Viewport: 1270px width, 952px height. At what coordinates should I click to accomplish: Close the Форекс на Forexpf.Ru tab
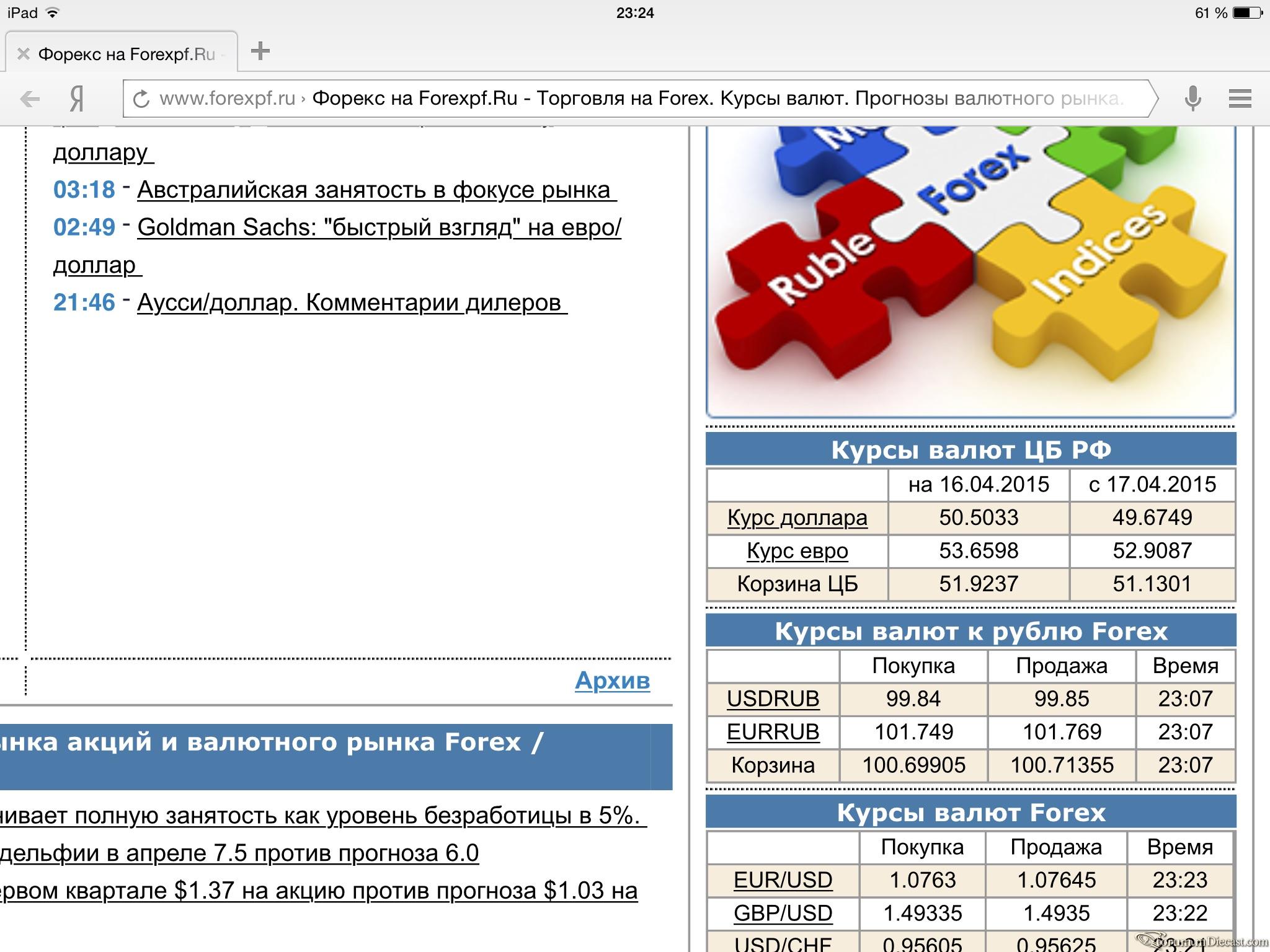(23, 55)
